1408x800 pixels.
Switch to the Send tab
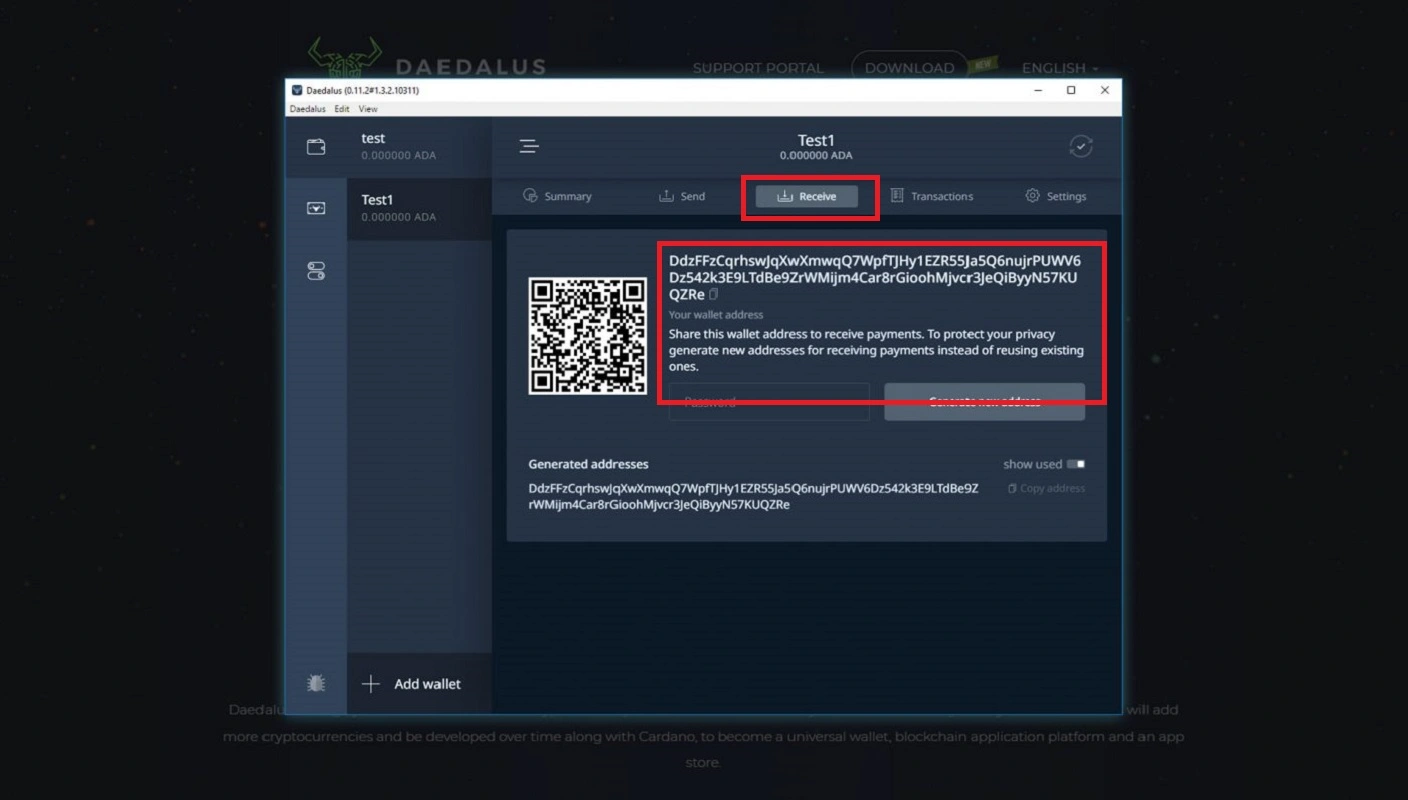pyautogui.click(x=682, y=196)
